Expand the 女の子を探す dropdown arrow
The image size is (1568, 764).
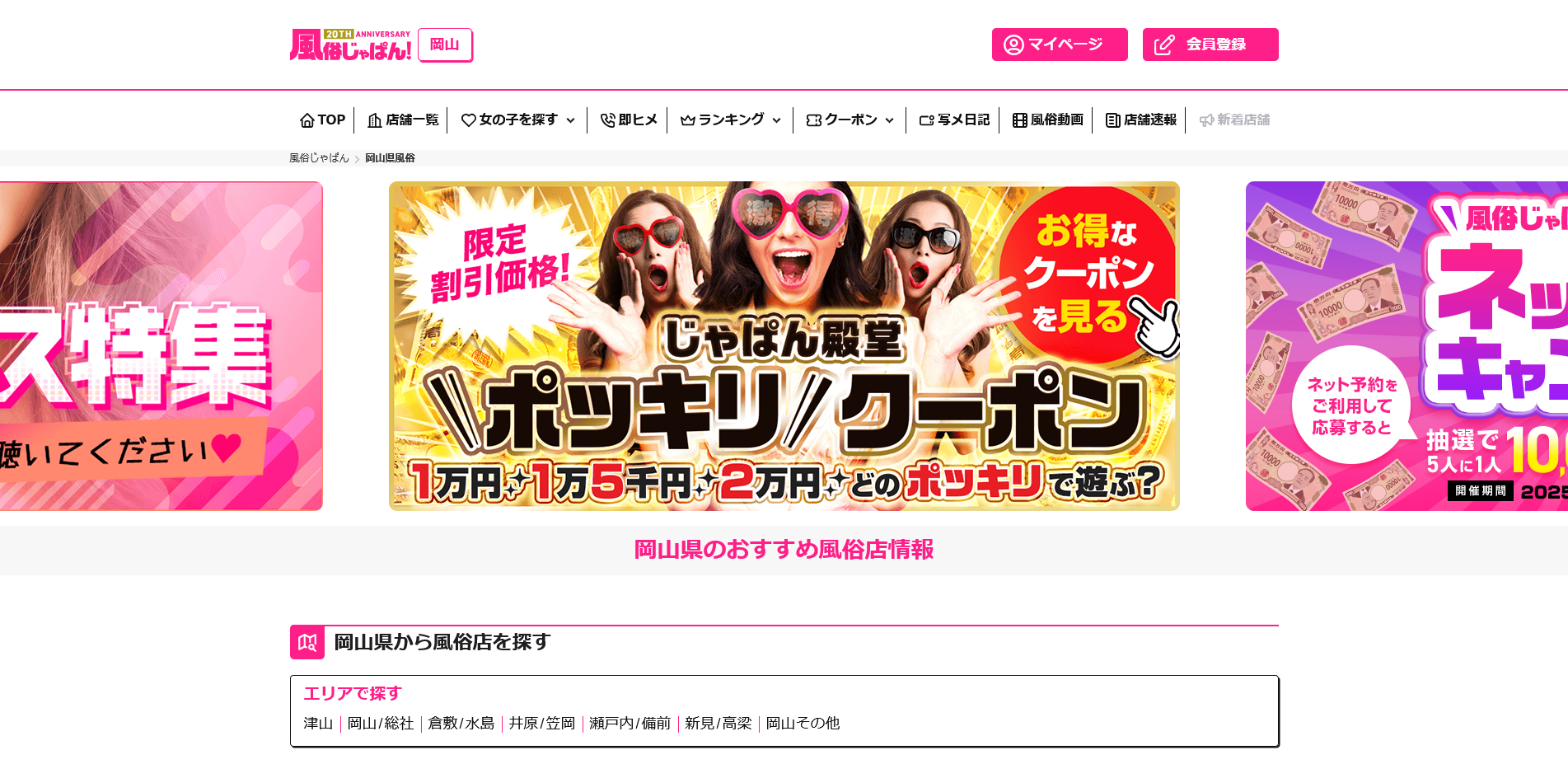point(570,120)
